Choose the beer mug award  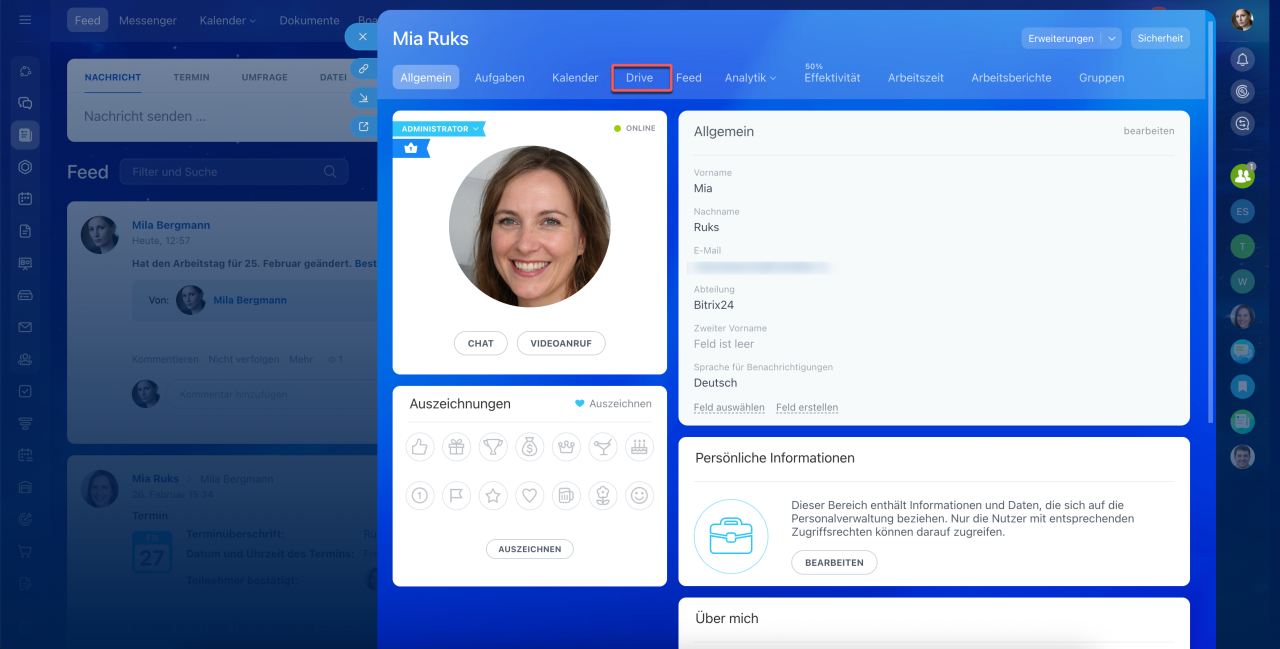point(566,495)
